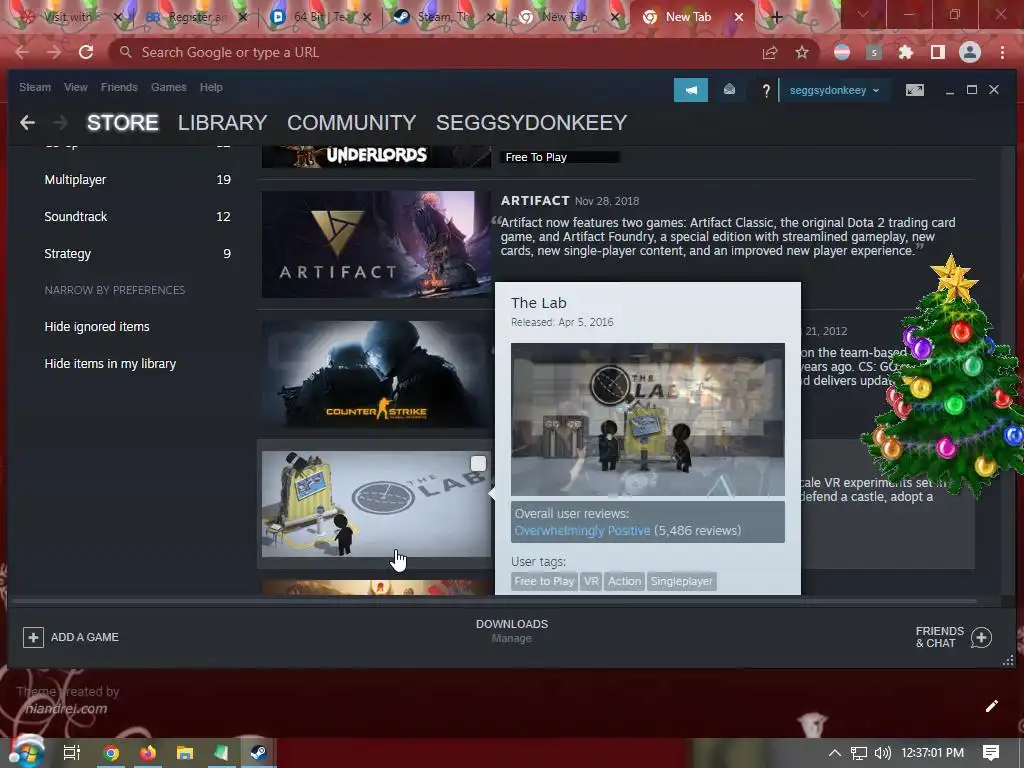The image size is (1024, 768).
Task: Click Steam forward navigation arrow
Action: [x=60, y=122]
